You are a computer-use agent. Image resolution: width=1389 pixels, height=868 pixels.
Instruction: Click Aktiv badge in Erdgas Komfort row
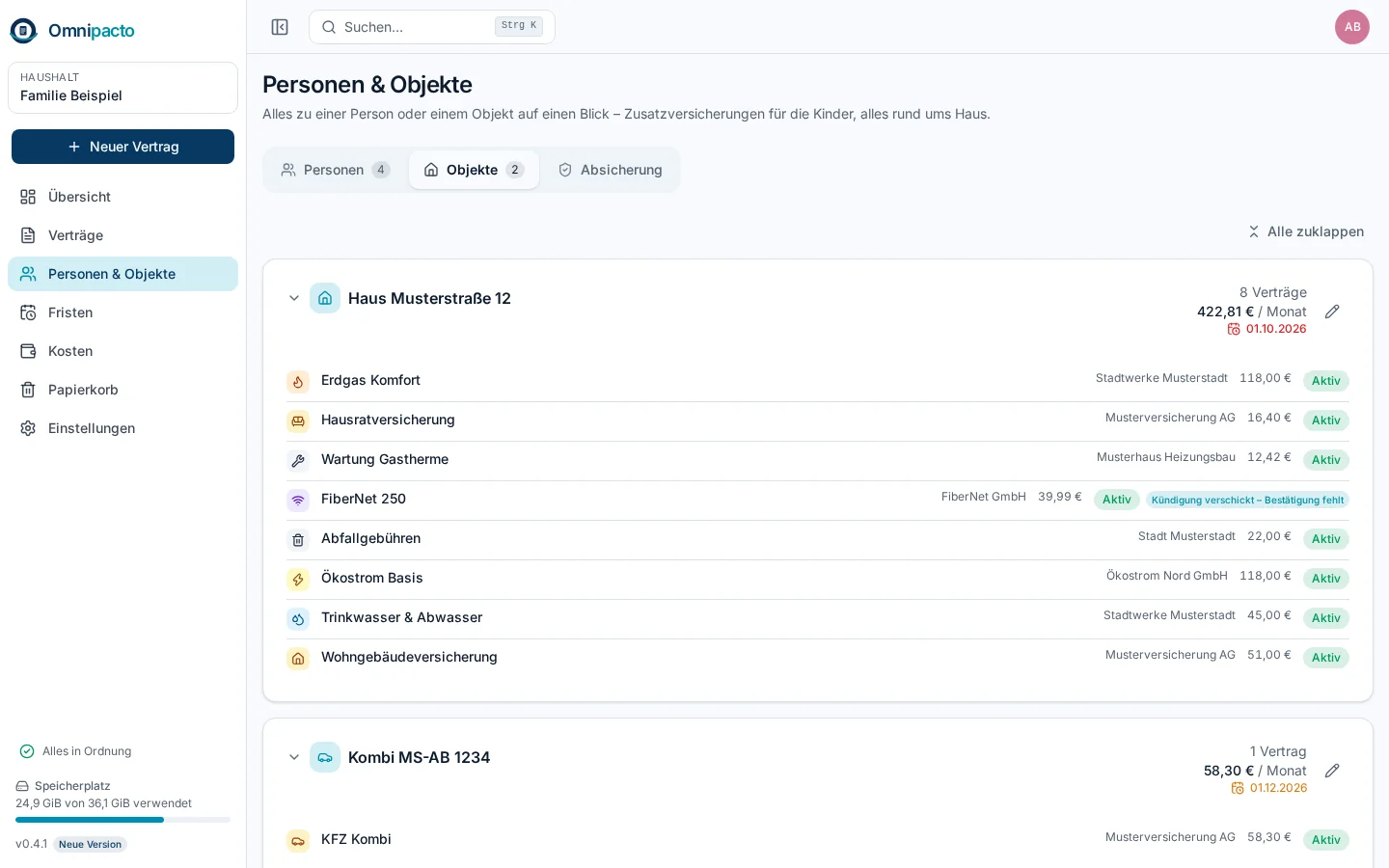pos(1326,381)
